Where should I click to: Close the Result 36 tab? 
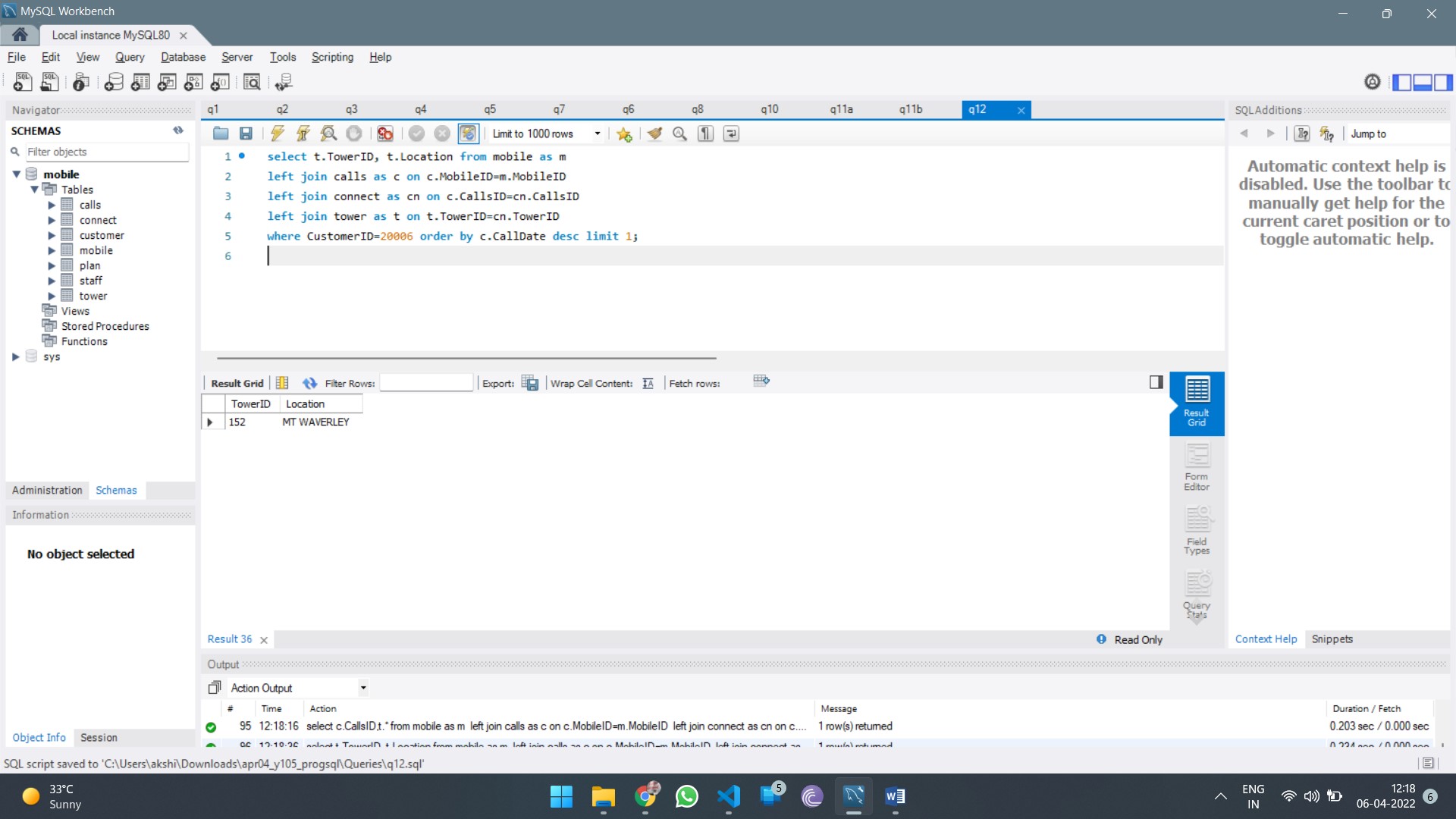click(264, 640)
